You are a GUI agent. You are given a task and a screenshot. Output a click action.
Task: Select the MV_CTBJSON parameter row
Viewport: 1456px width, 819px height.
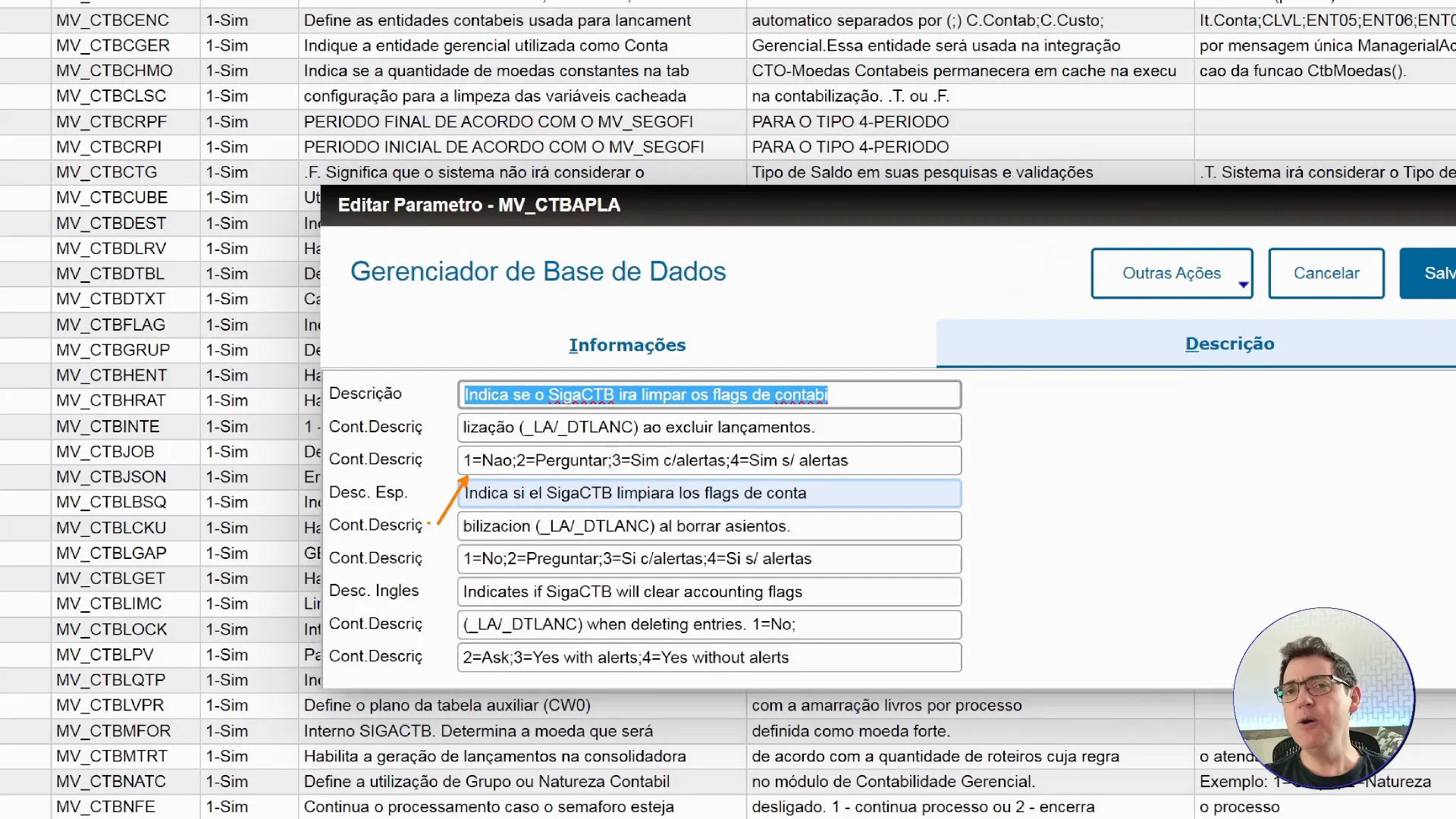111,477
